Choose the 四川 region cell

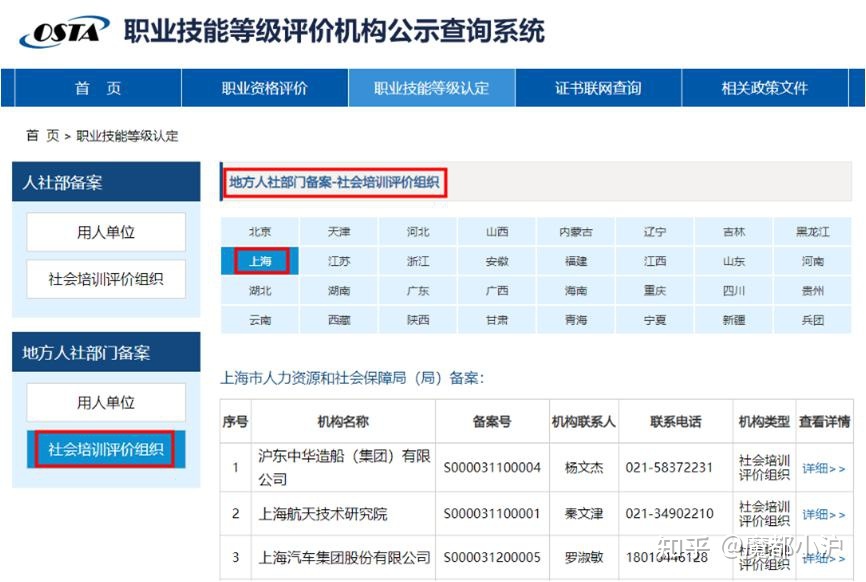click(x=734, y=290)
